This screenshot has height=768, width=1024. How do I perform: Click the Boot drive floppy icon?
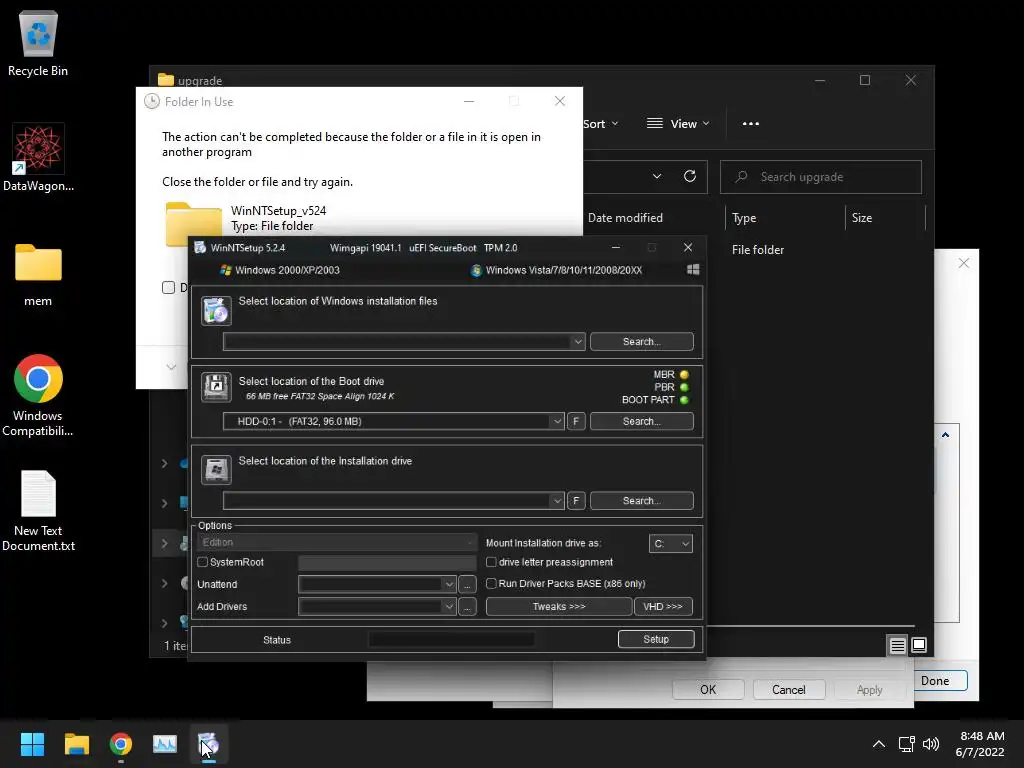tap(216, 387)
